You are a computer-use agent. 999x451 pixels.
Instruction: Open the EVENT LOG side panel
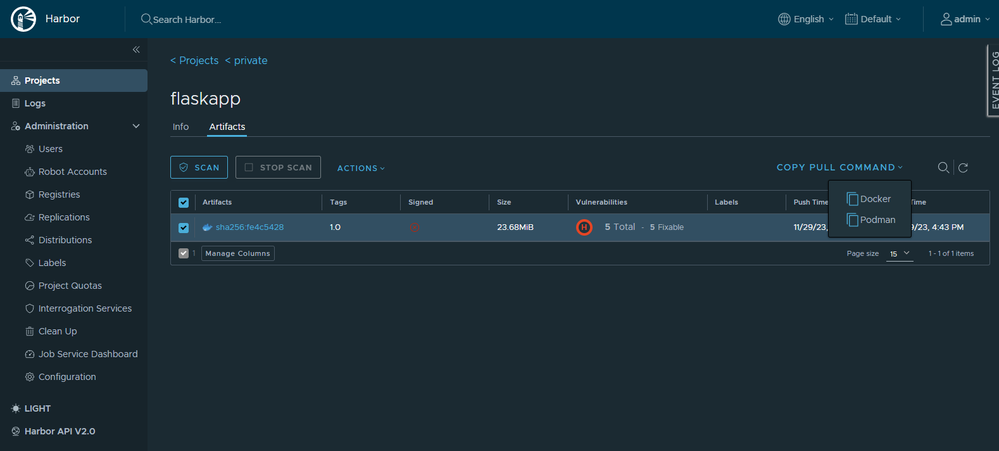[993, 81]
